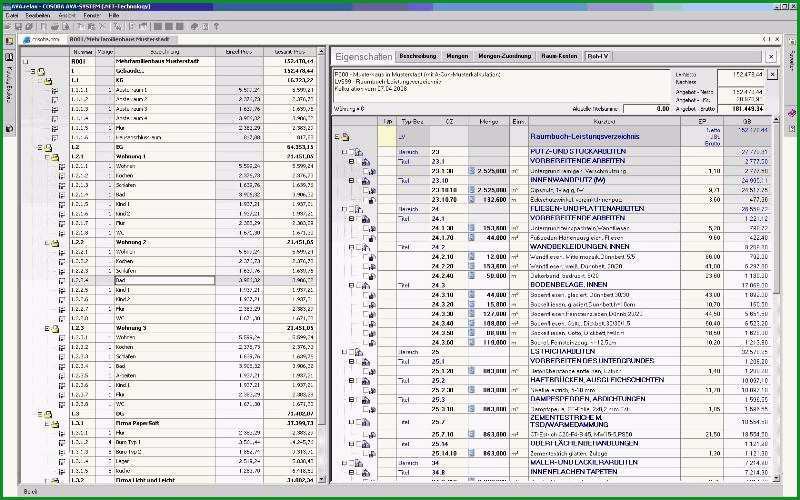Viewport: 800px width, 500px height.
Task: Open the Mengen Zuordnung tab
Action: pos(505,56)
